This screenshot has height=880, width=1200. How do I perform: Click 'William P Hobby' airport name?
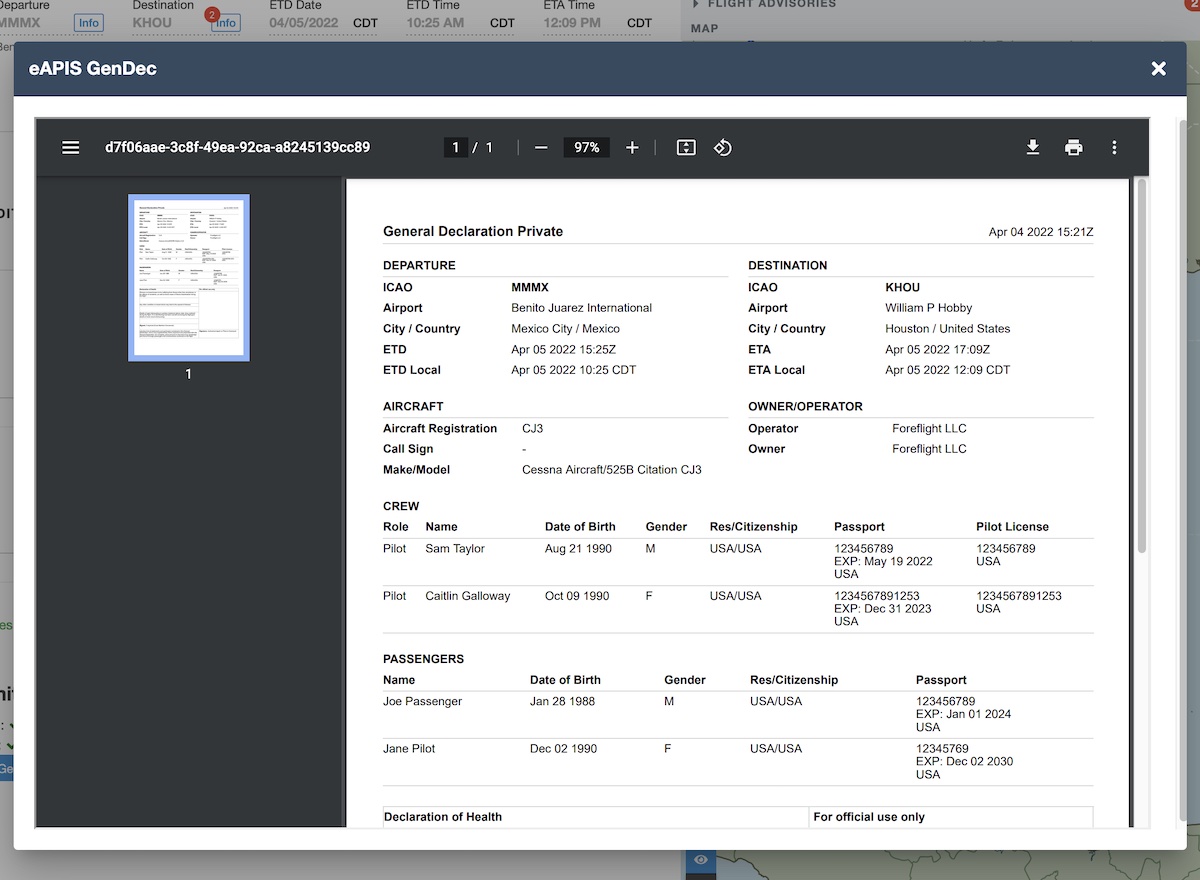click(929, 308)
